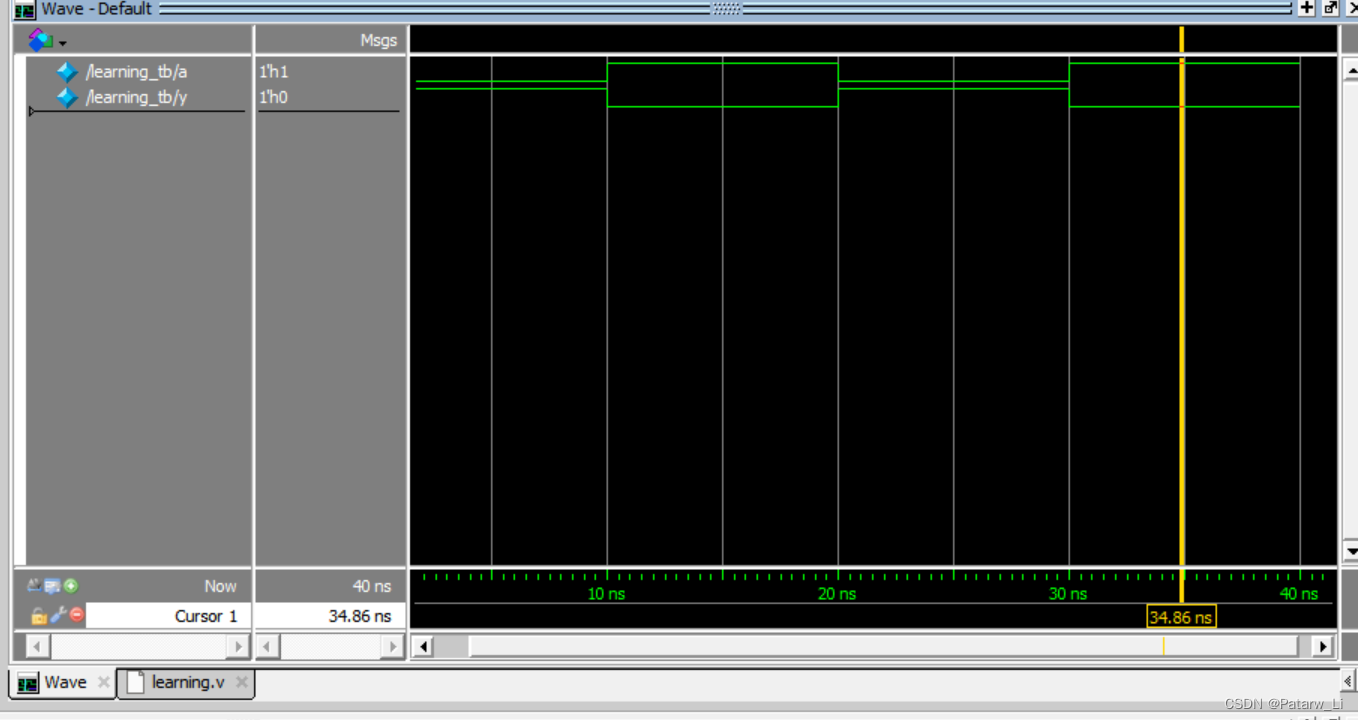Click the right arrow of the horizontal scrollbar

(1325, 646)
